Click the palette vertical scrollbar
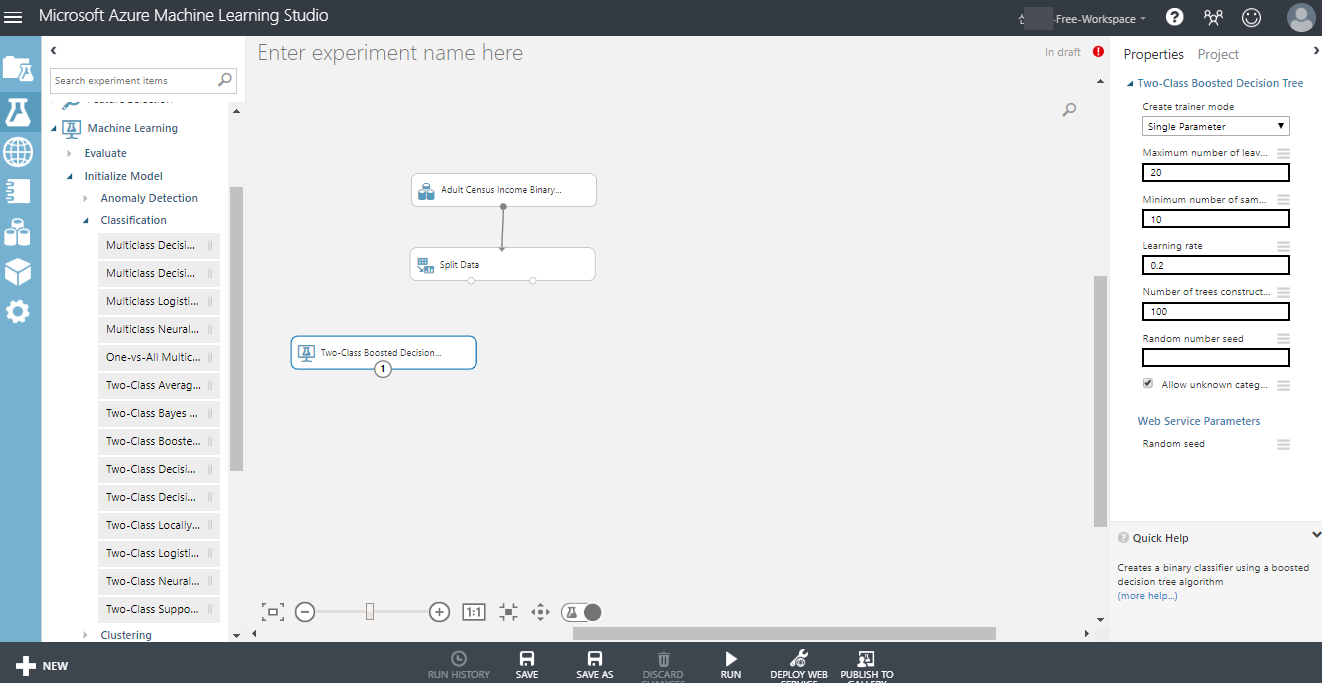The image size is (1322, 683). point(236,328)
